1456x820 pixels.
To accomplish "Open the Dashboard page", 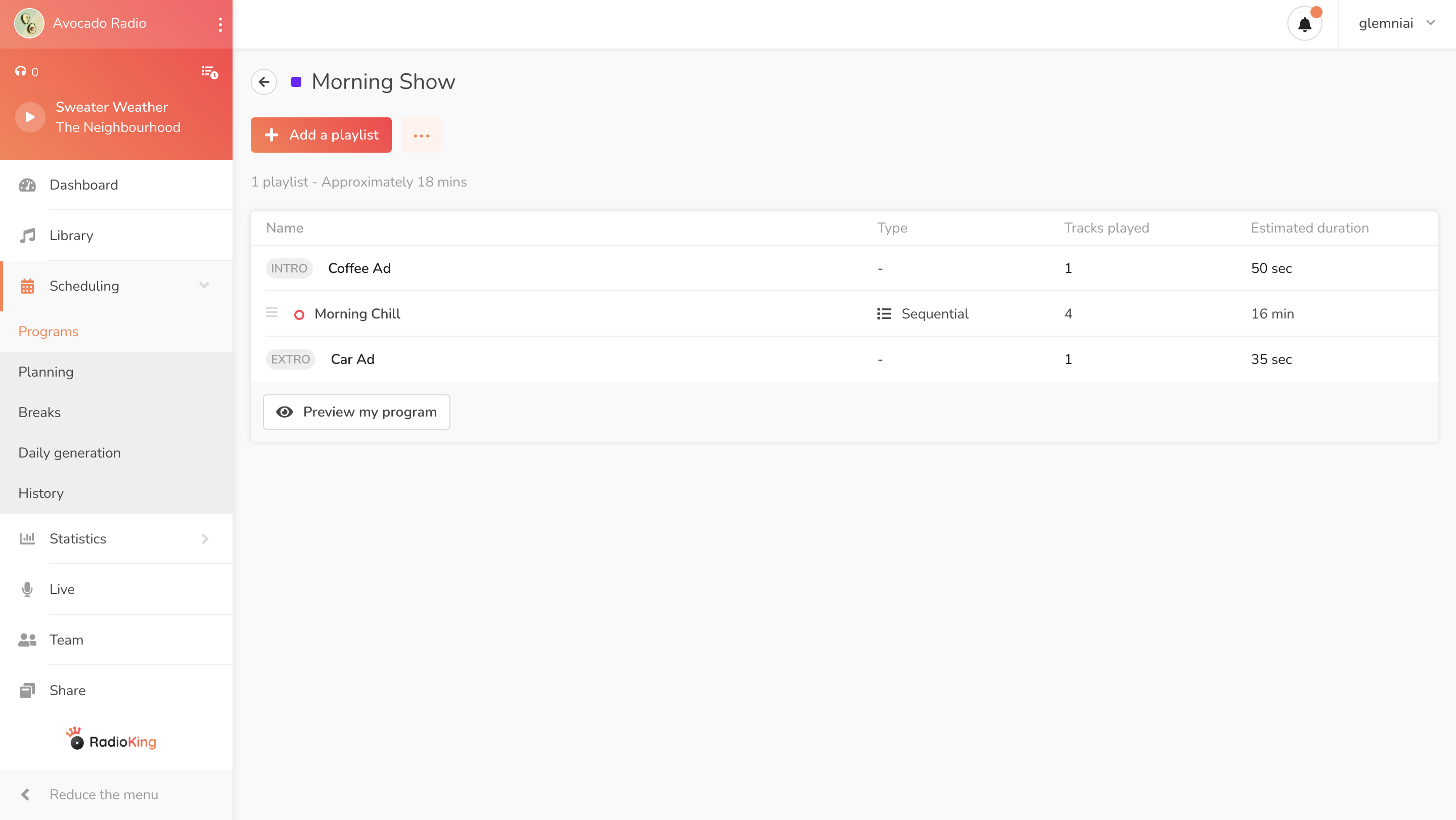I will point(116,185).
